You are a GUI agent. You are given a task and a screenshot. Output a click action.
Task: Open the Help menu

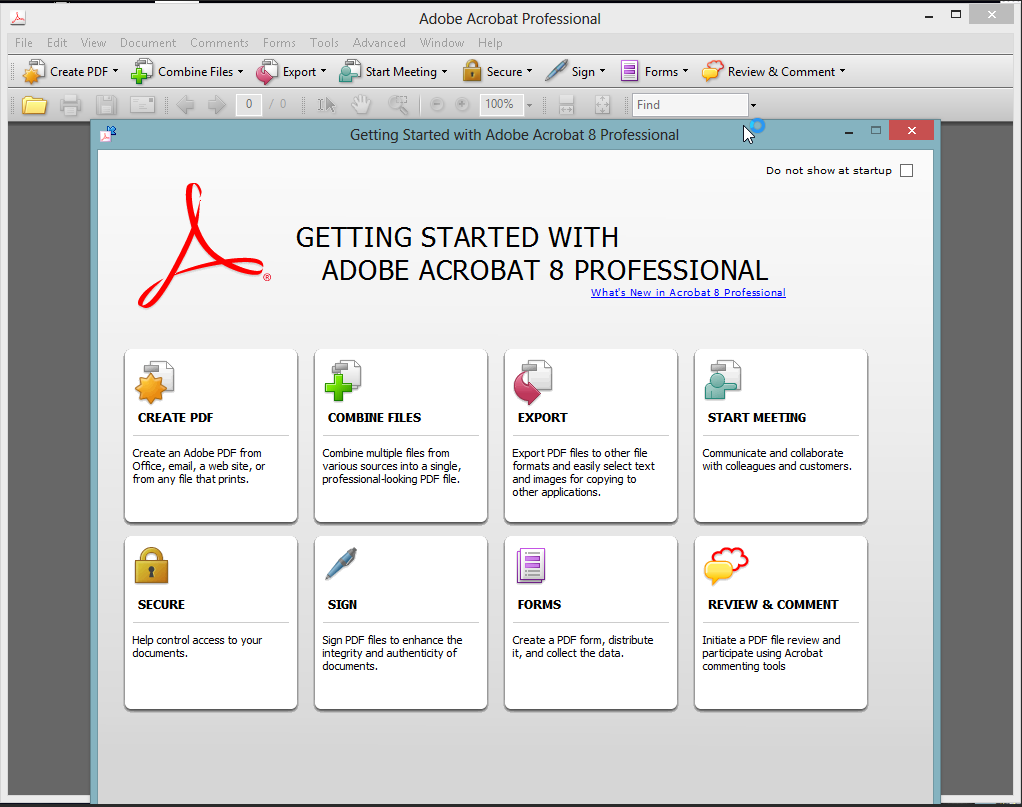coord(489,43)
